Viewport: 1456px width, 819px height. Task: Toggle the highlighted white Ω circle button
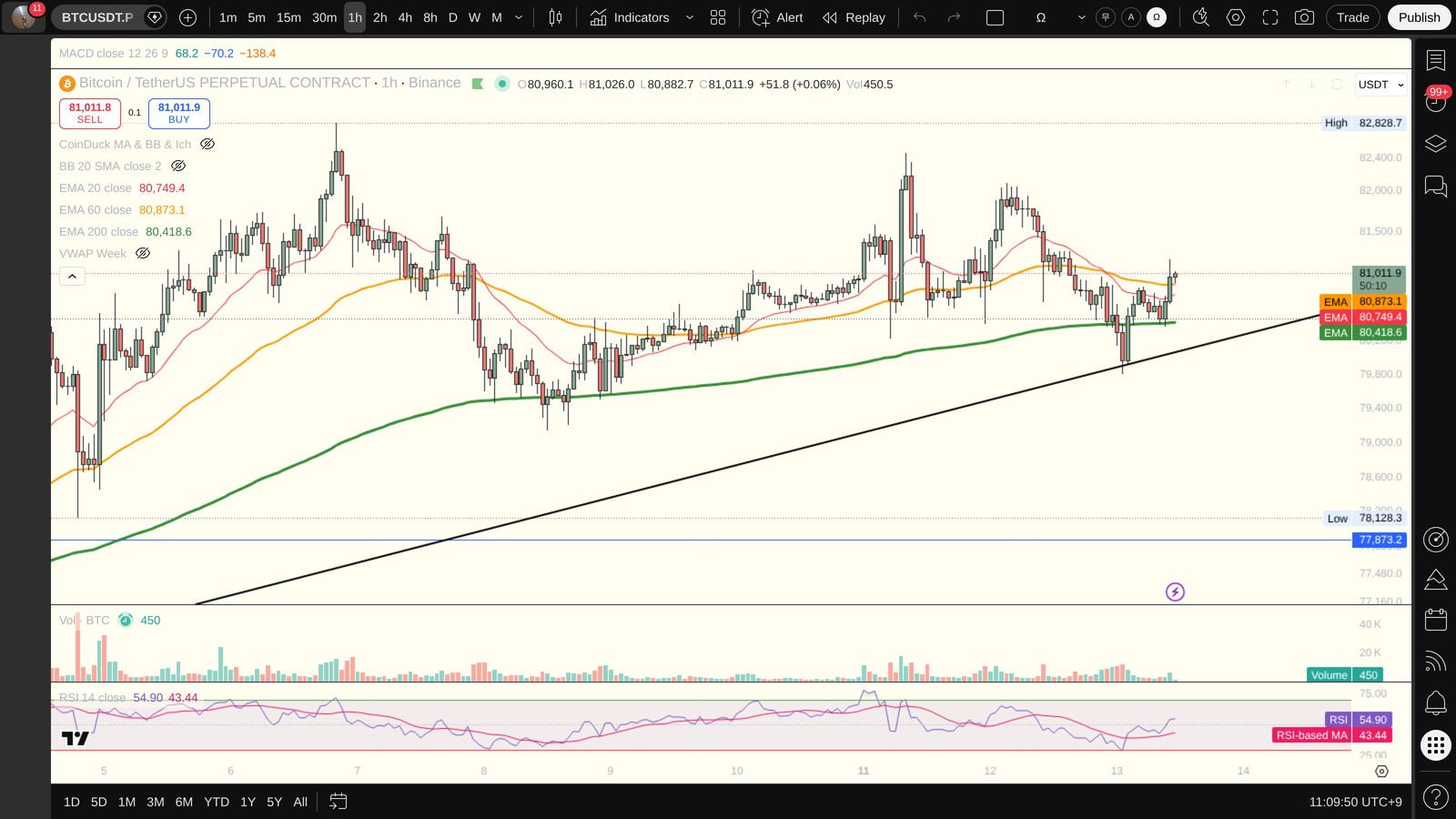click(x=1157, y=17)
